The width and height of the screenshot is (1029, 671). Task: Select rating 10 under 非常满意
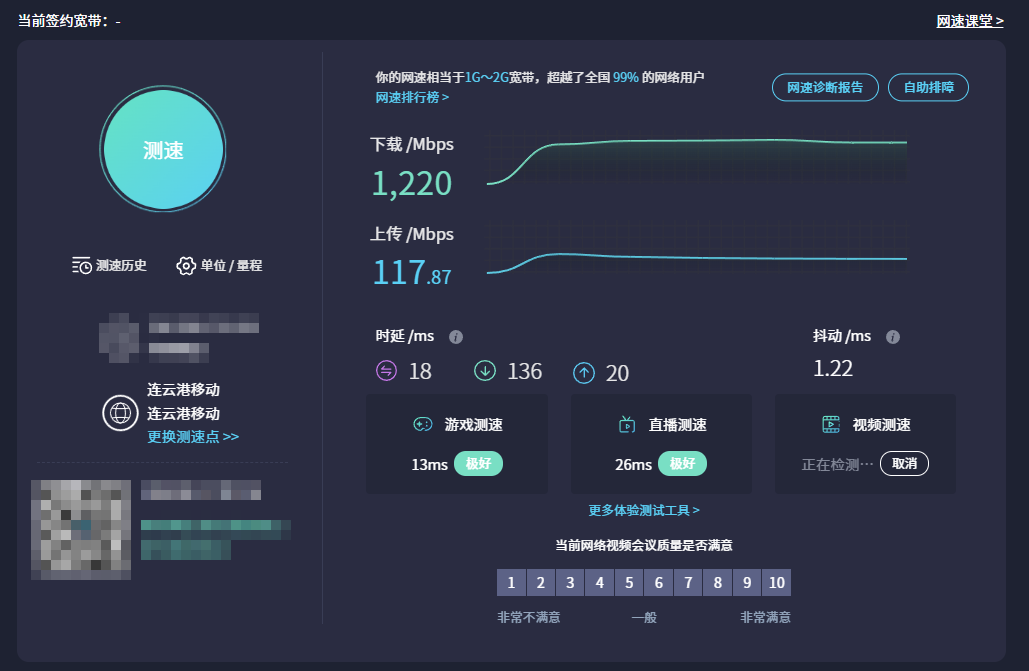pos(776,582)
